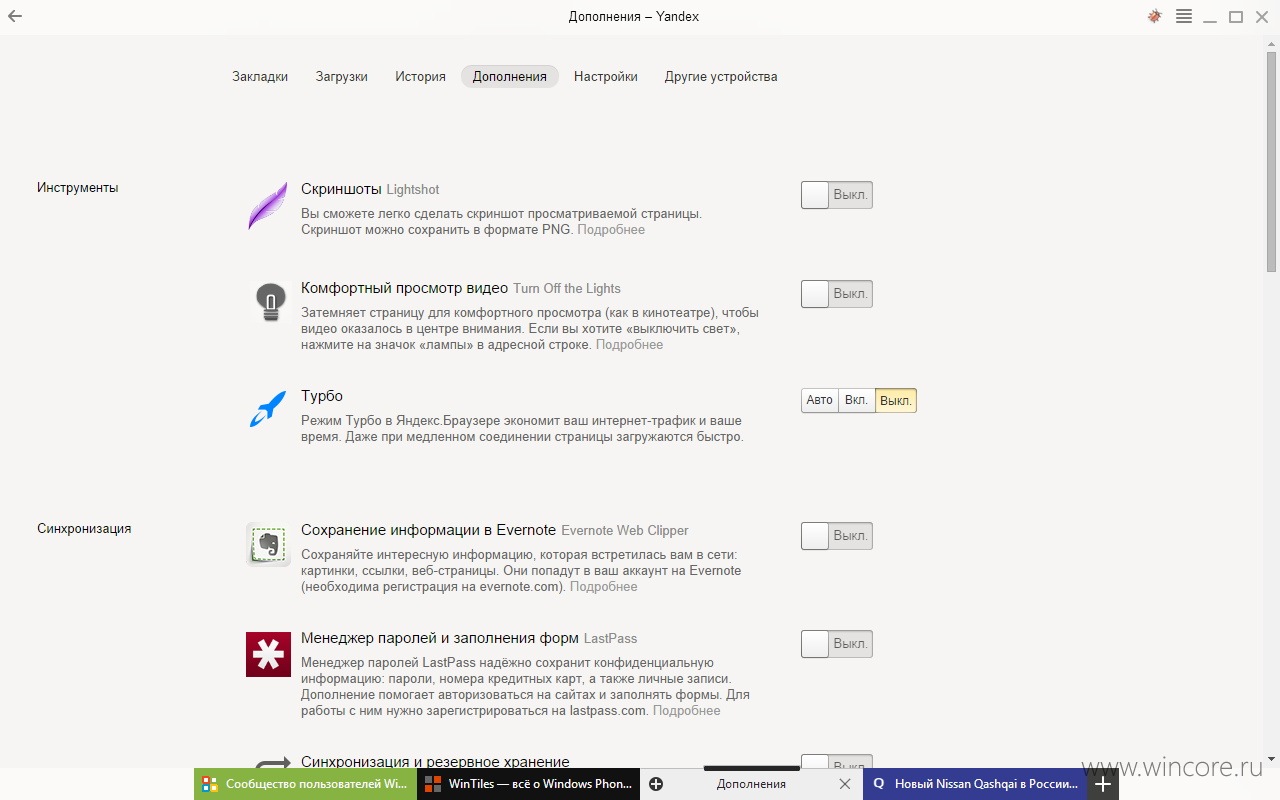
Task: Open Подробнее link for Комфортный просмотр видео
Action: click(x=629, y=345)
